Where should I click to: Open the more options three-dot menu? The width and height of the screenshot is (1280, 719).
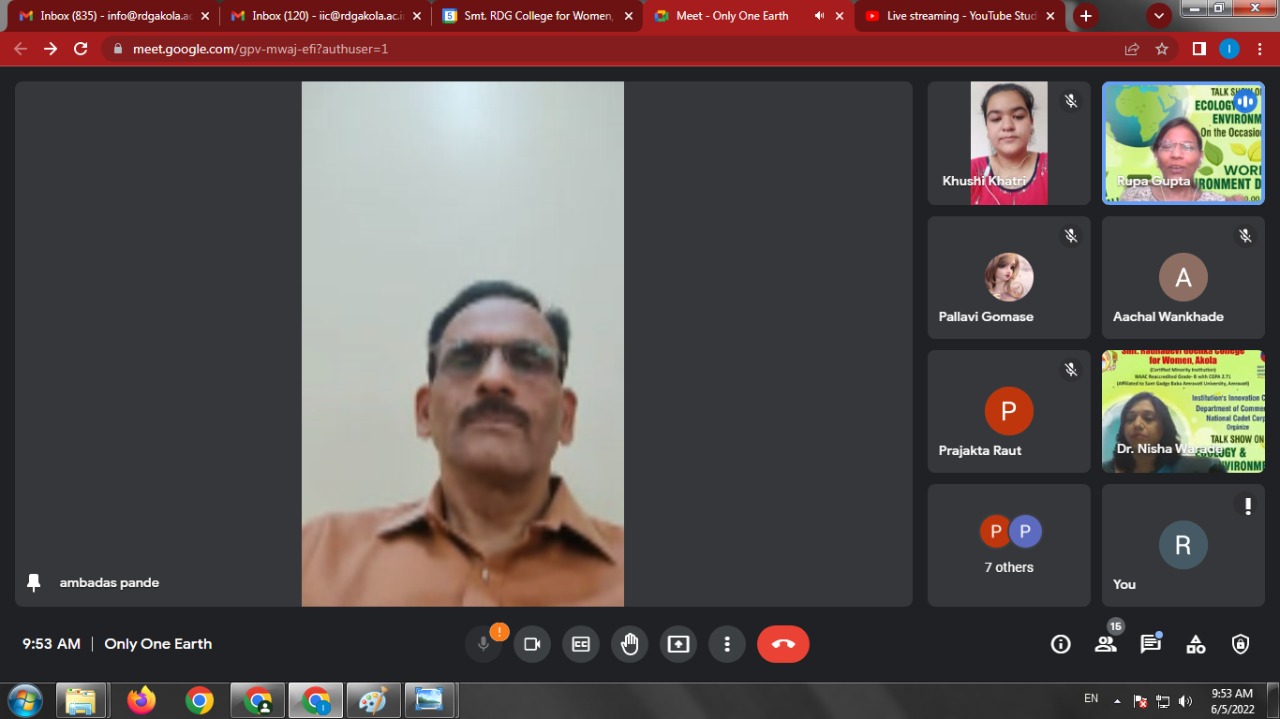coord(727,644)
